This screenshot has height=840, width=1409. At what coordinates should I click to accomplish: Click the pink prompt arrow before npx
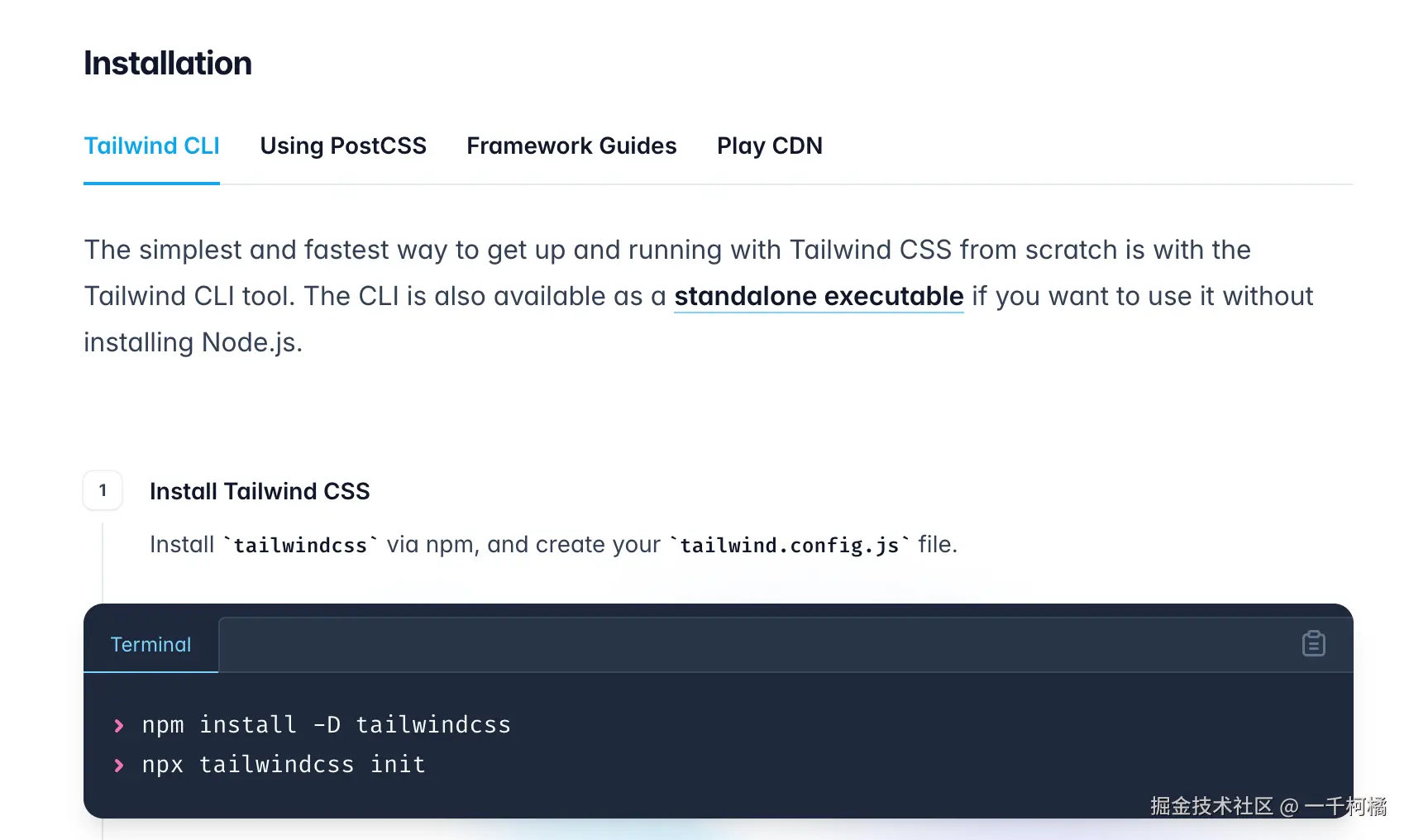(x=119, y=765)
